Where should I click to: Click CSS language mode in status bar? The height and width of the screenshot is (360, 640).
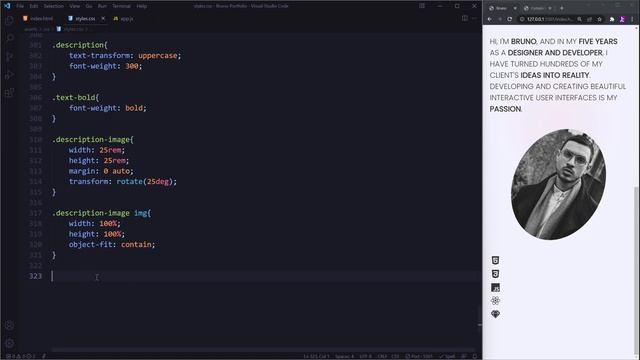pos(395,356)
